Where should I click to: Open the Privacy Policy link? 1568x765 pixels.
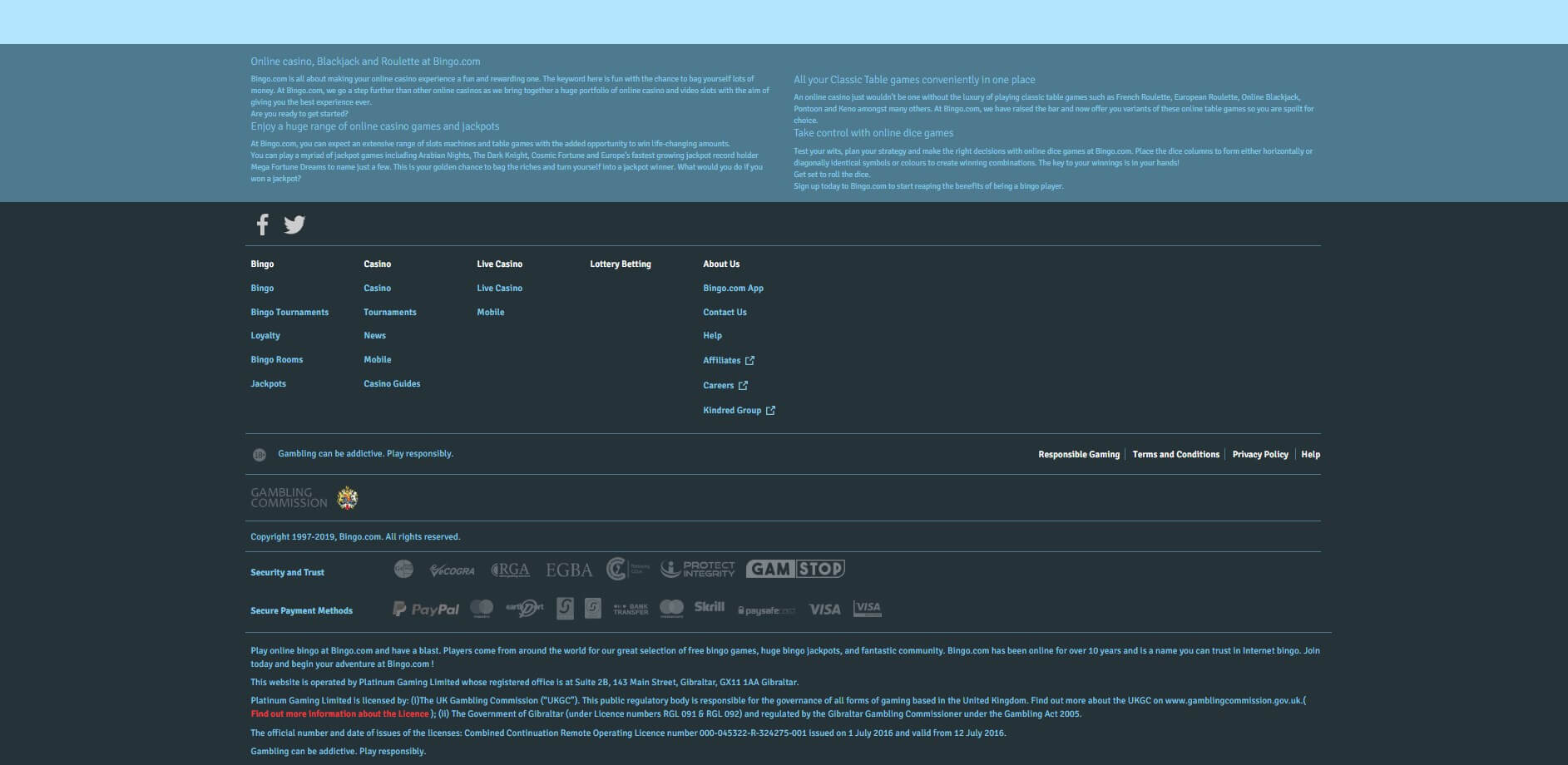(x=1260, y=455)
